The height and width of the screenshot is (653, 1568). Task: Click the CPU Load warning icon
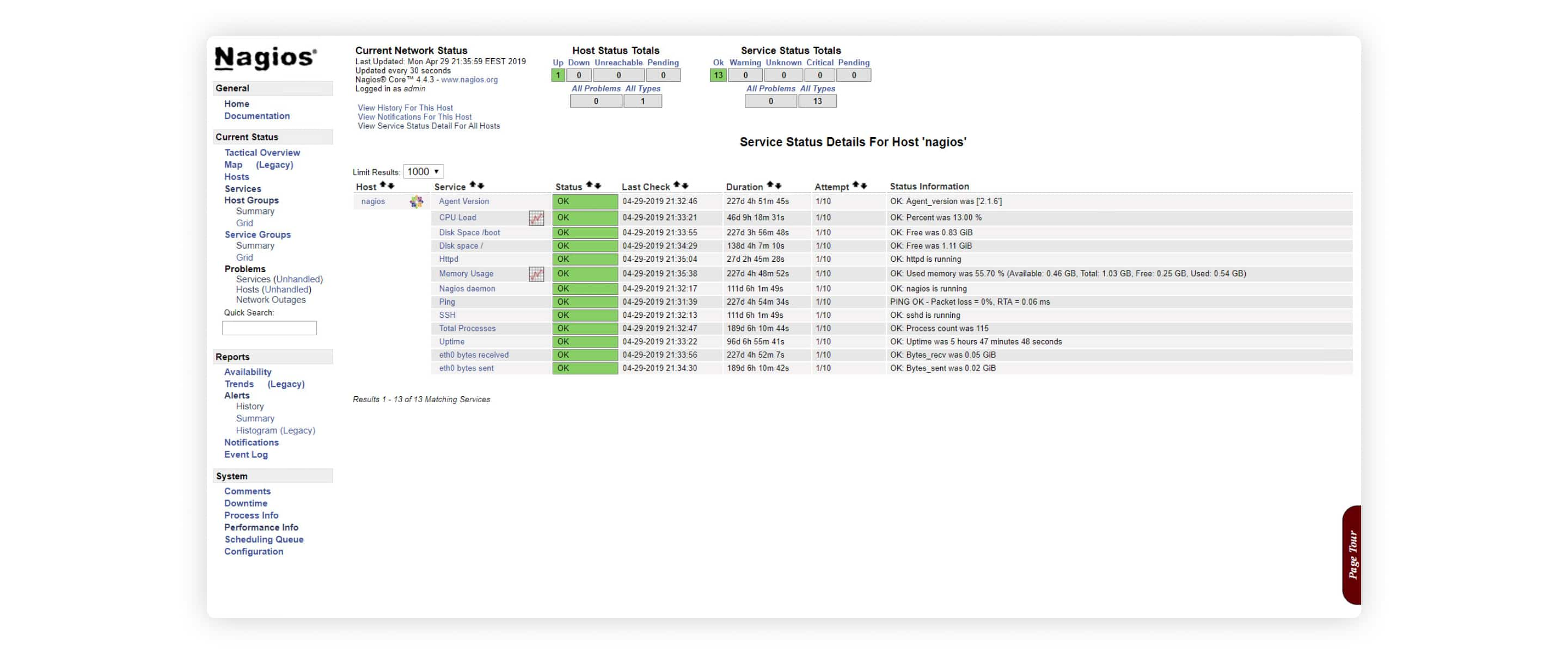tap(537, 217)
